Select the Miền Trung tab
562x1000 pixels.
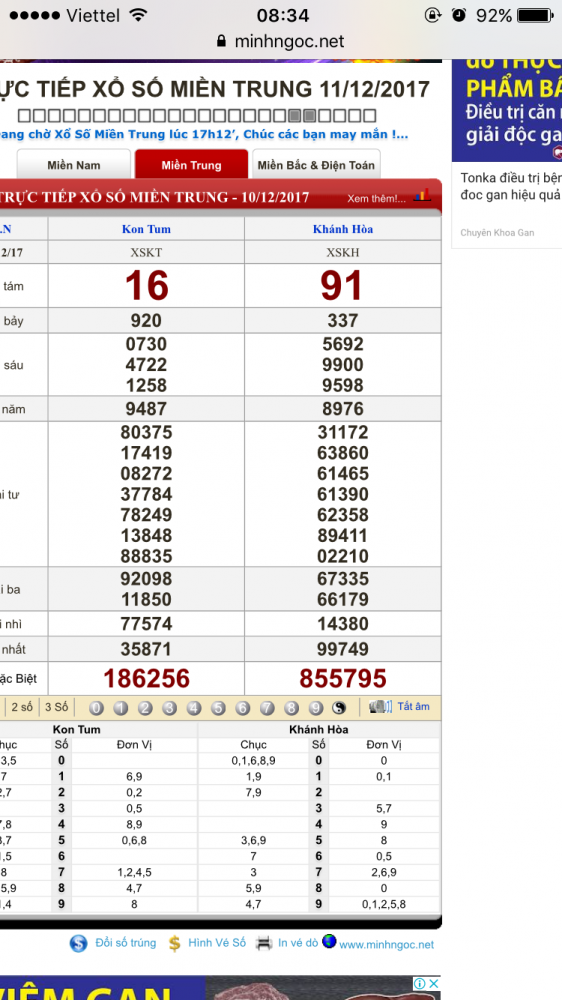pos(191,165)
